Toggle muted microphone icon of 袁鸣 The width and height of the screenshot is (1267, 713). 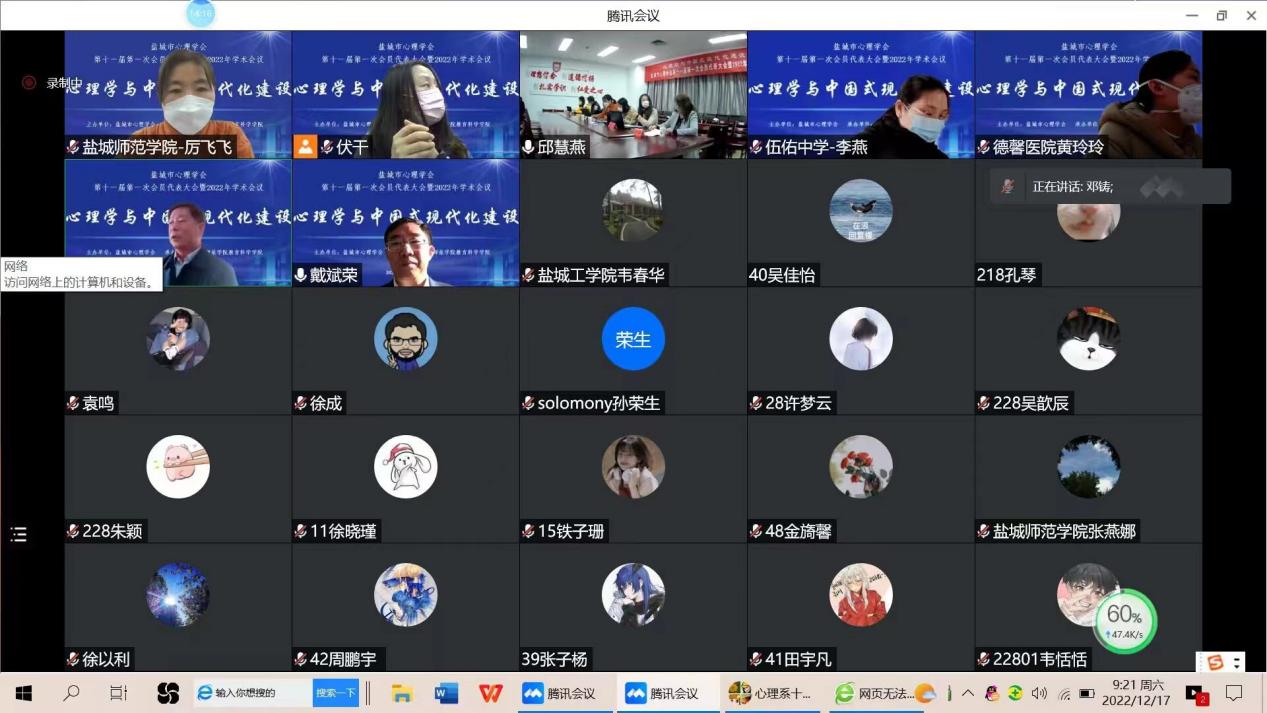[x=73, y=403]
